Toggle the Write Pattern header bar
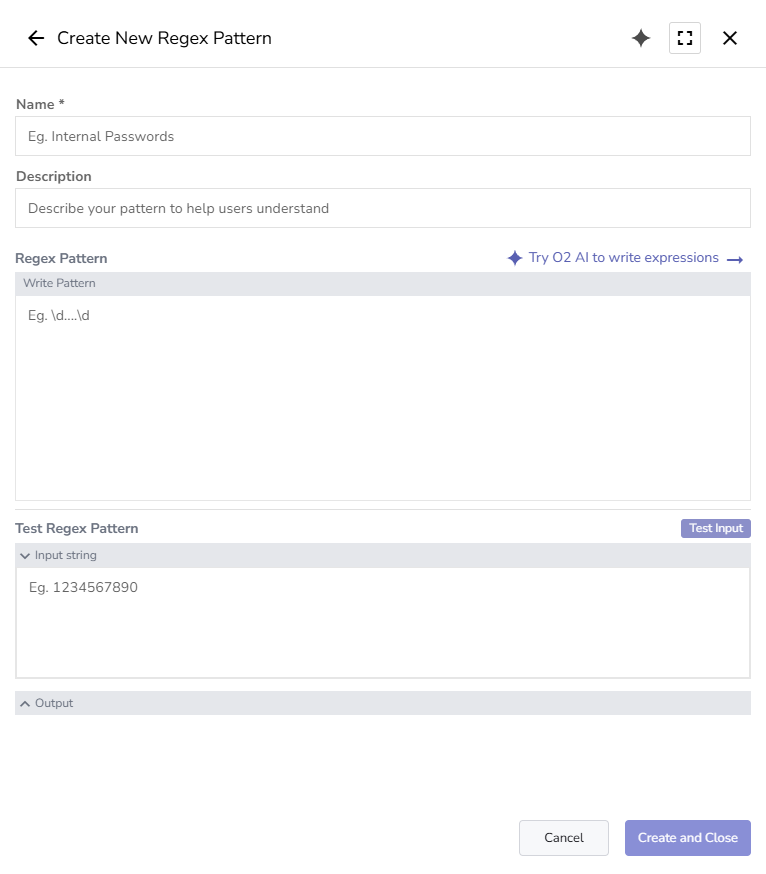Image resolution: width=766 pixels, height=874 pixels. pyautogui.click(x=382, y=283)
